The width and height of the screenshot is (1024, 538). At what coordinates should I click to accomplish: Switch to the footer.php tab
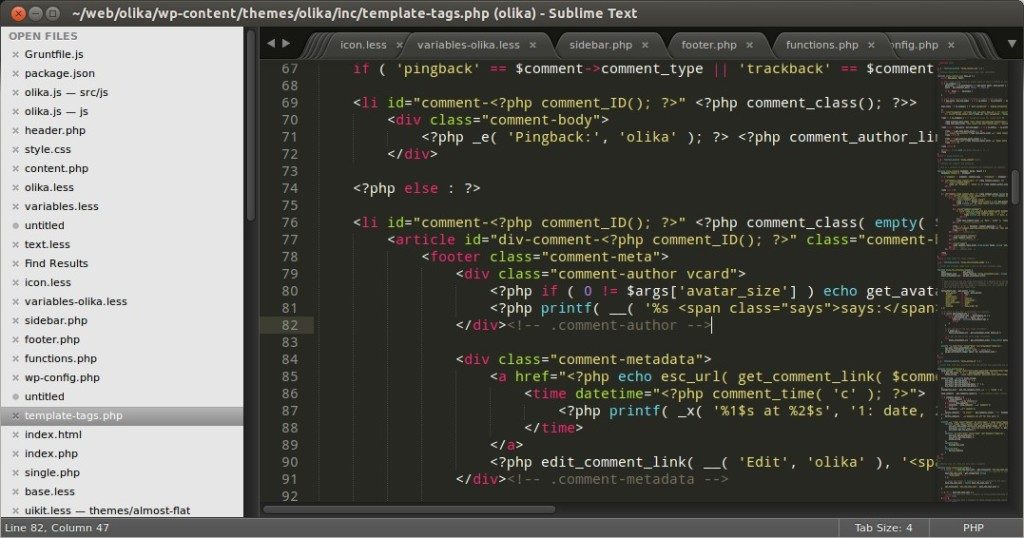(709, 45)
